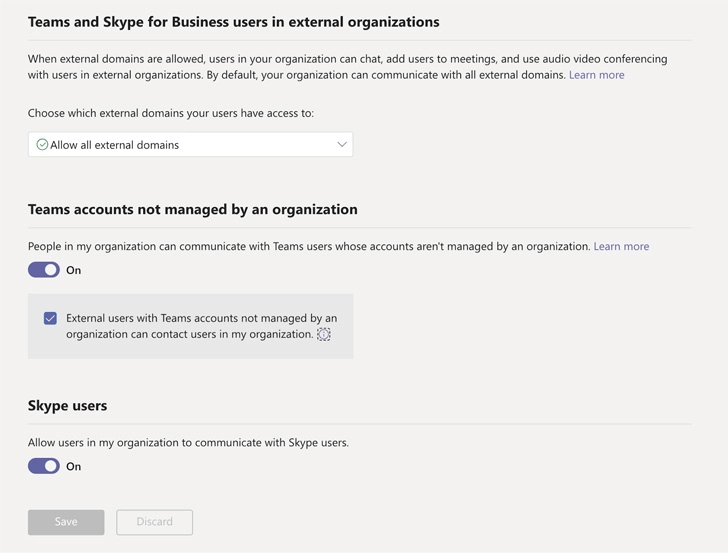Click the Discard button
728x553 pixels.
click(x=155, y=522)
